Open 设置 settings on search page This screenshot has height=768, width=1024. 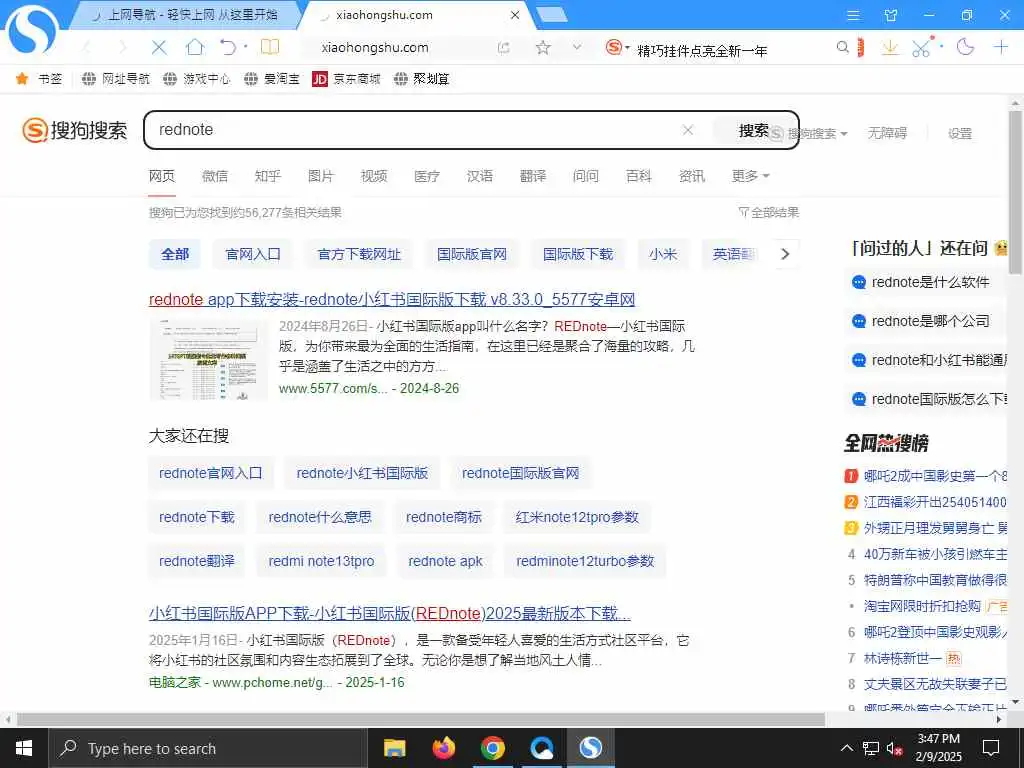(960, 133)
